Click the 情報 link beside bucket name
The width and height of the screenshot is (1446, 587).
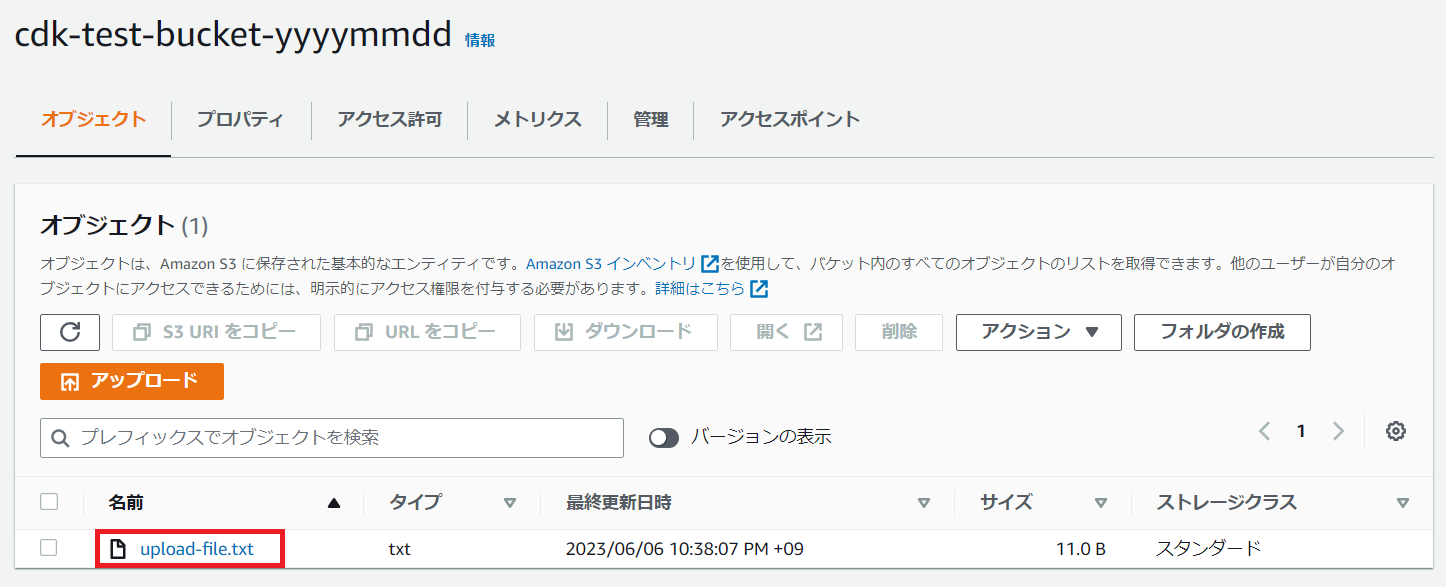click(x=480, y=40)
